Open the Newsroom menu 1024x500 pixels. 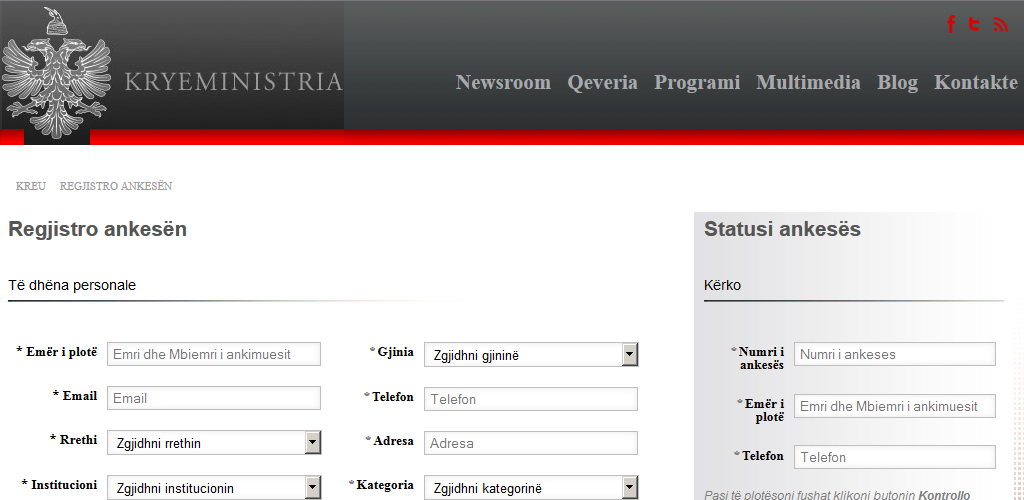click(503, 83)
